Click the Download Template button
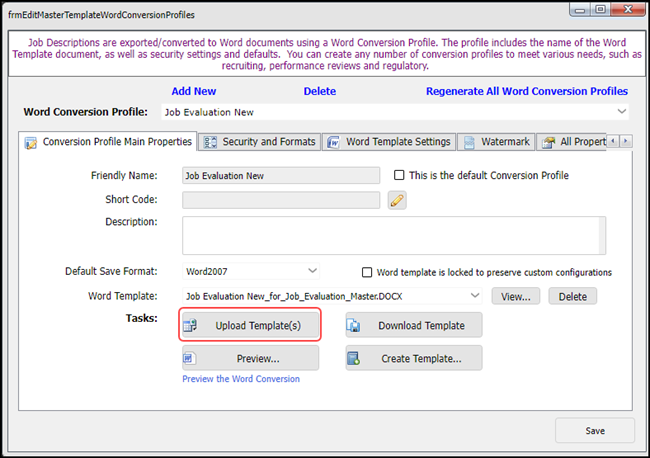This screenshot has width=650, height=458. (x=414, y=325)
